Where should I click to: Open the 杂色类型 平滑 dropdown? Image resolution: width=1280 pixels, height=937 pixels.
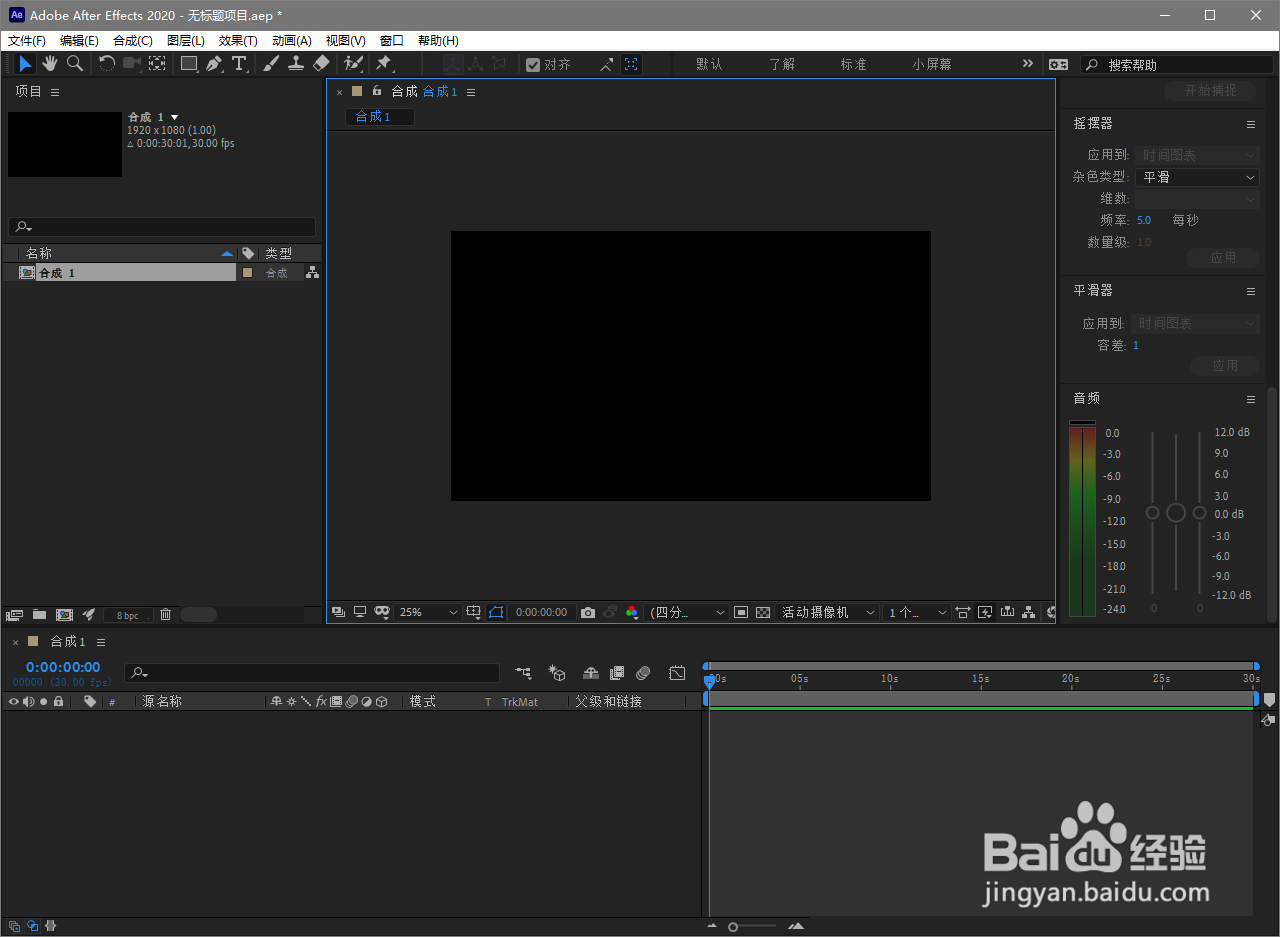click(x=1197, y=177)
